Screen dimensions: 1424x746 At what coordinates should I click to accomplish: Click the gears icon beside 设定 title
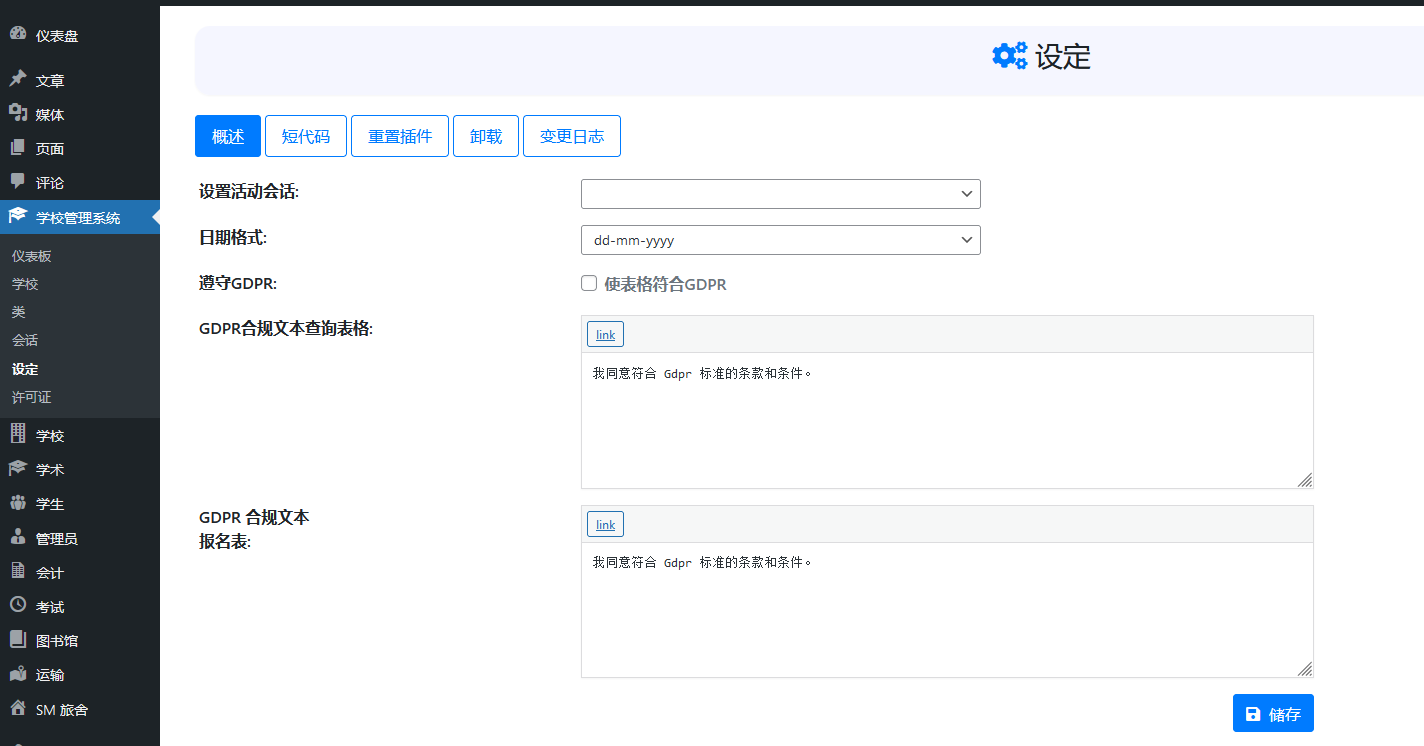(1009, 56)
